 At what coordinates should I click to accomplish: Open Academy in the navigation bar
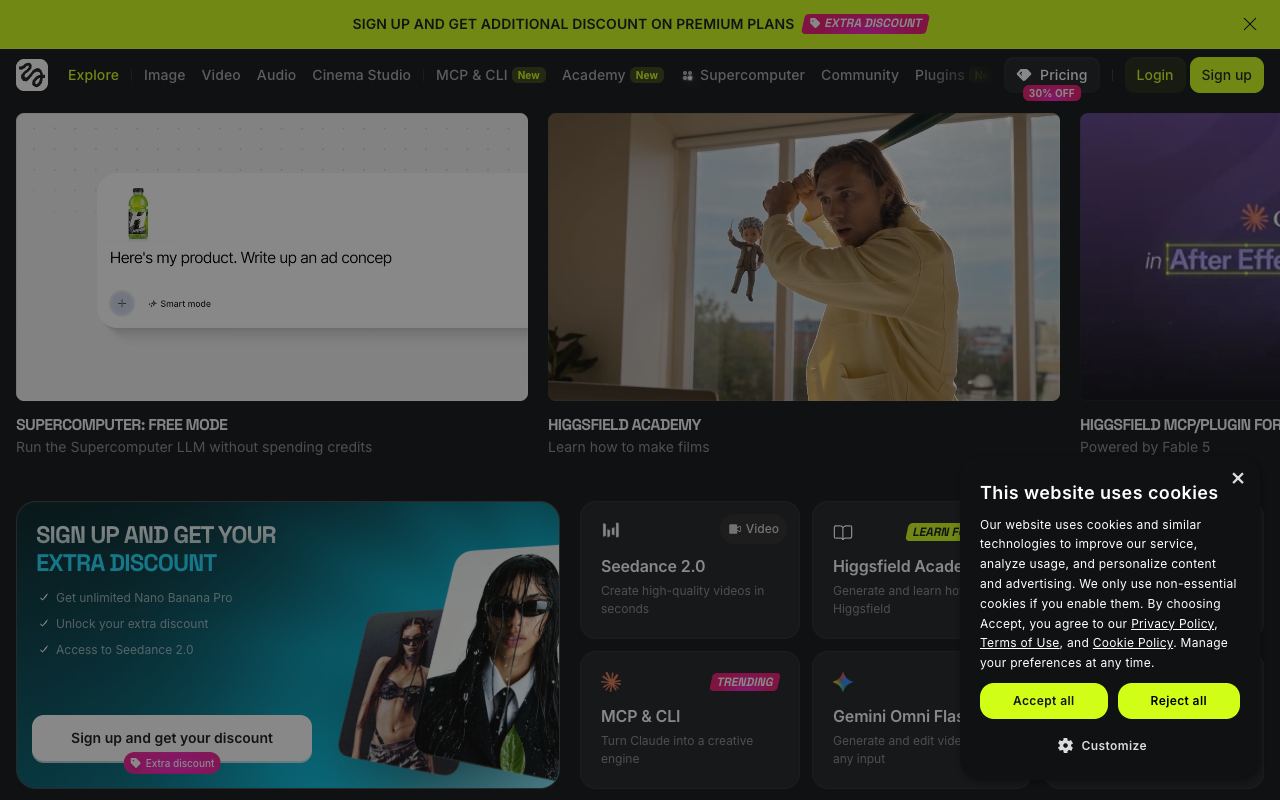pyautogui.click(x=612, y=75)
